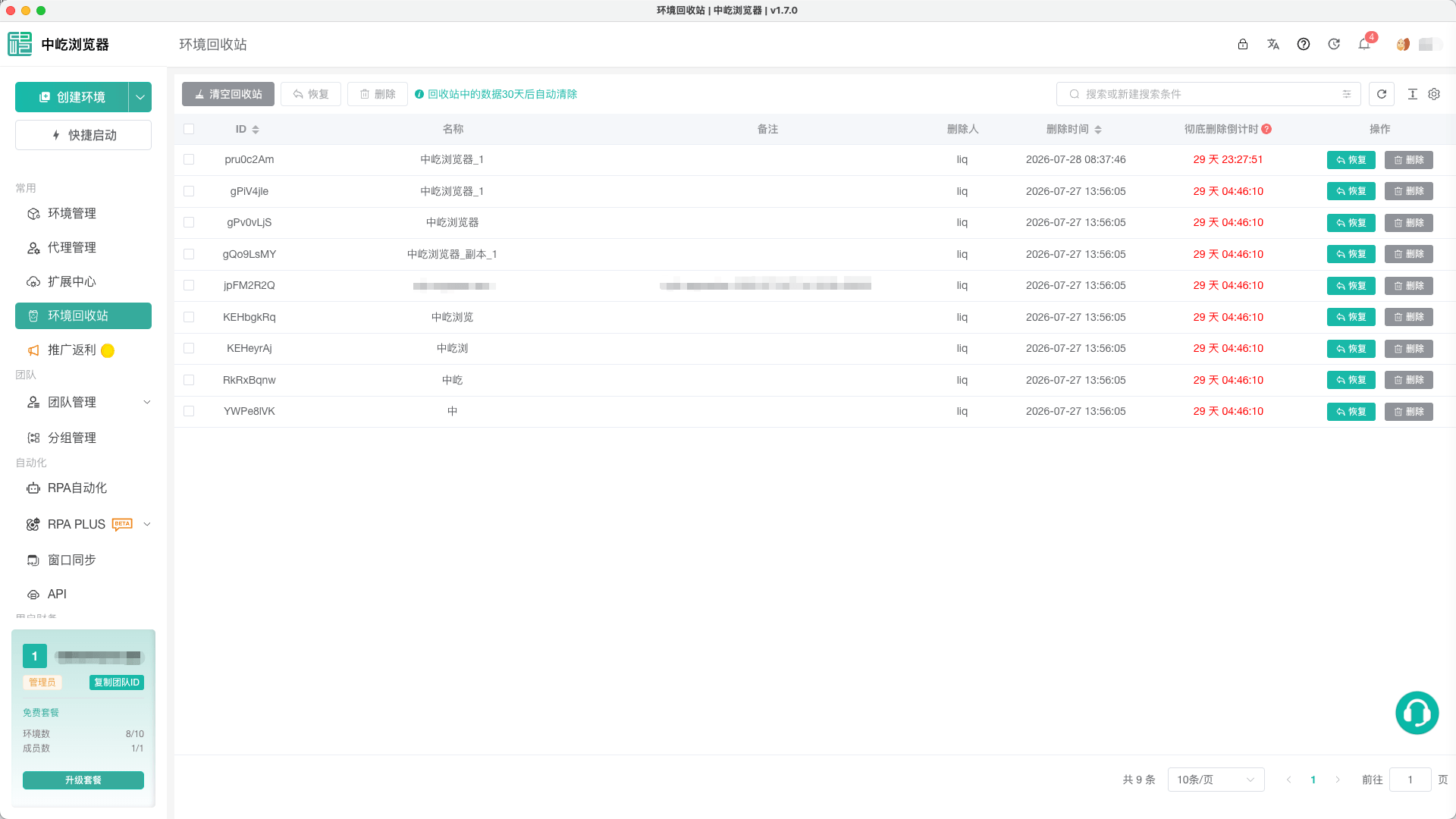Click the 升级套餐 button
Viewport: 1456px width, 819px height.
[83, 780]
